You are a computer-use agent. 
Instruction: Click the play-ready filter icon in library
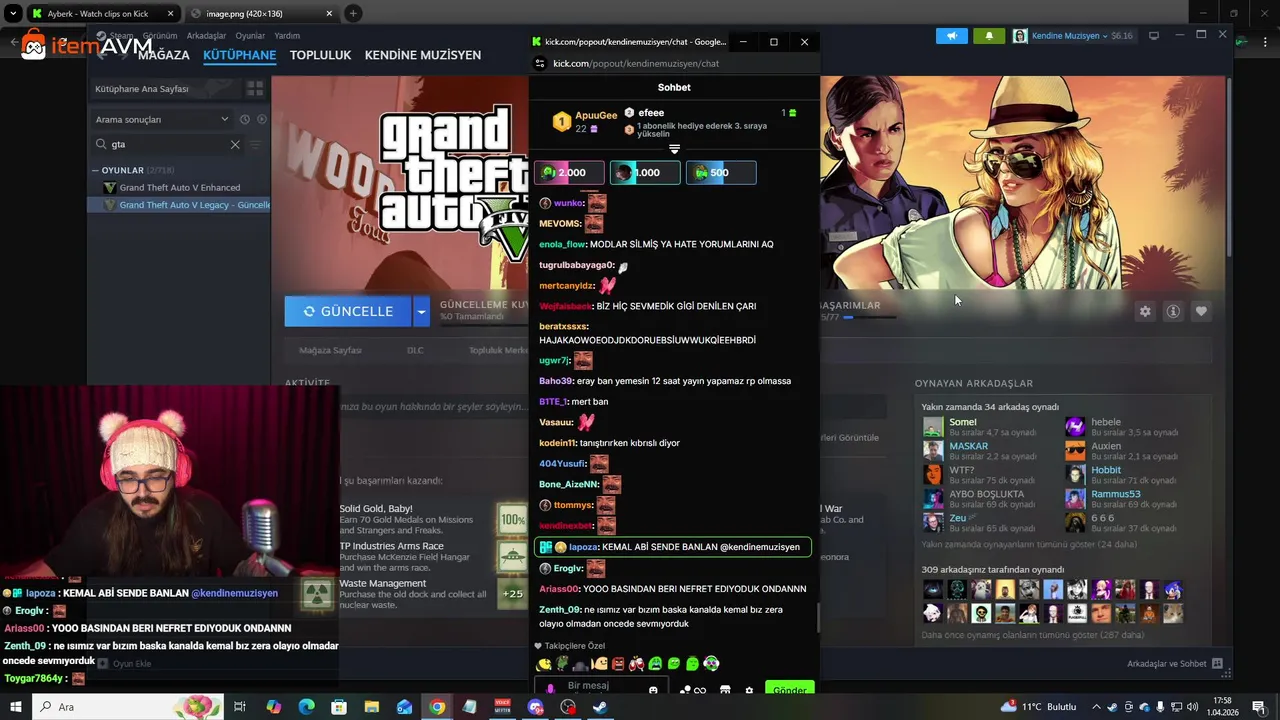coord(262,119)
